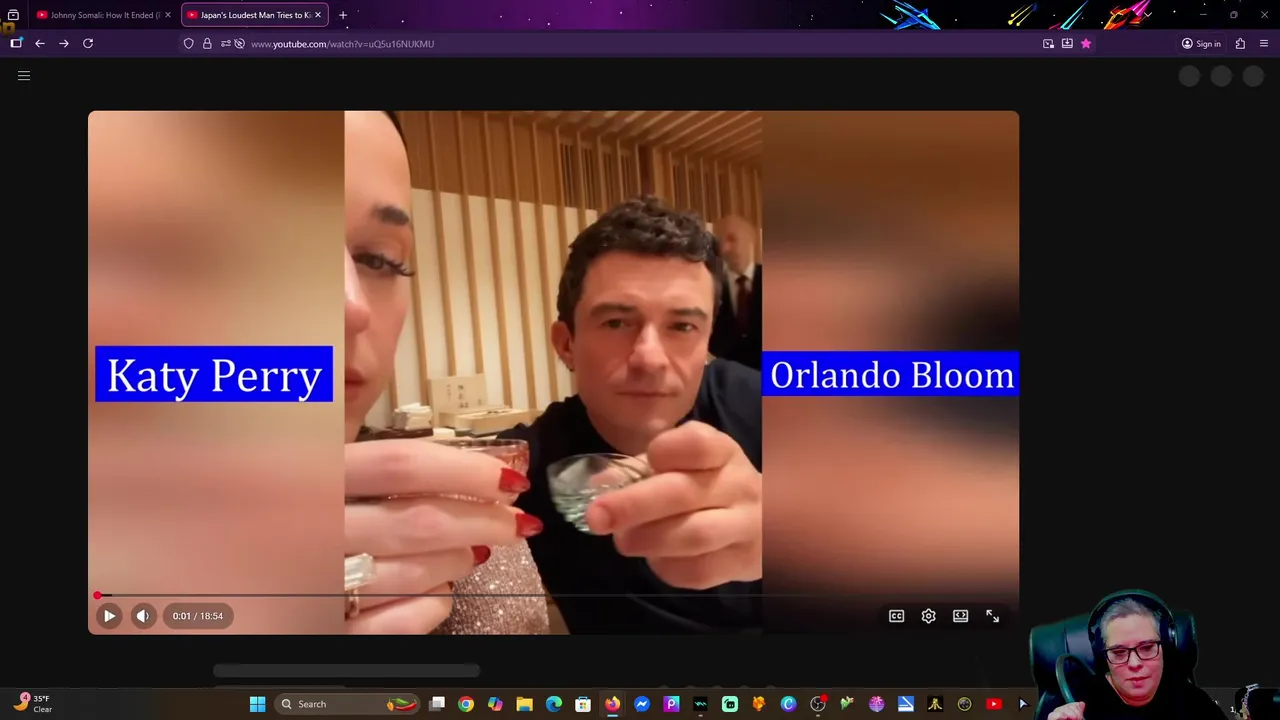Open the YouTube app on the taskbar
The height and width of the screenshot is (720, 1280).
[x=993, y=704]
